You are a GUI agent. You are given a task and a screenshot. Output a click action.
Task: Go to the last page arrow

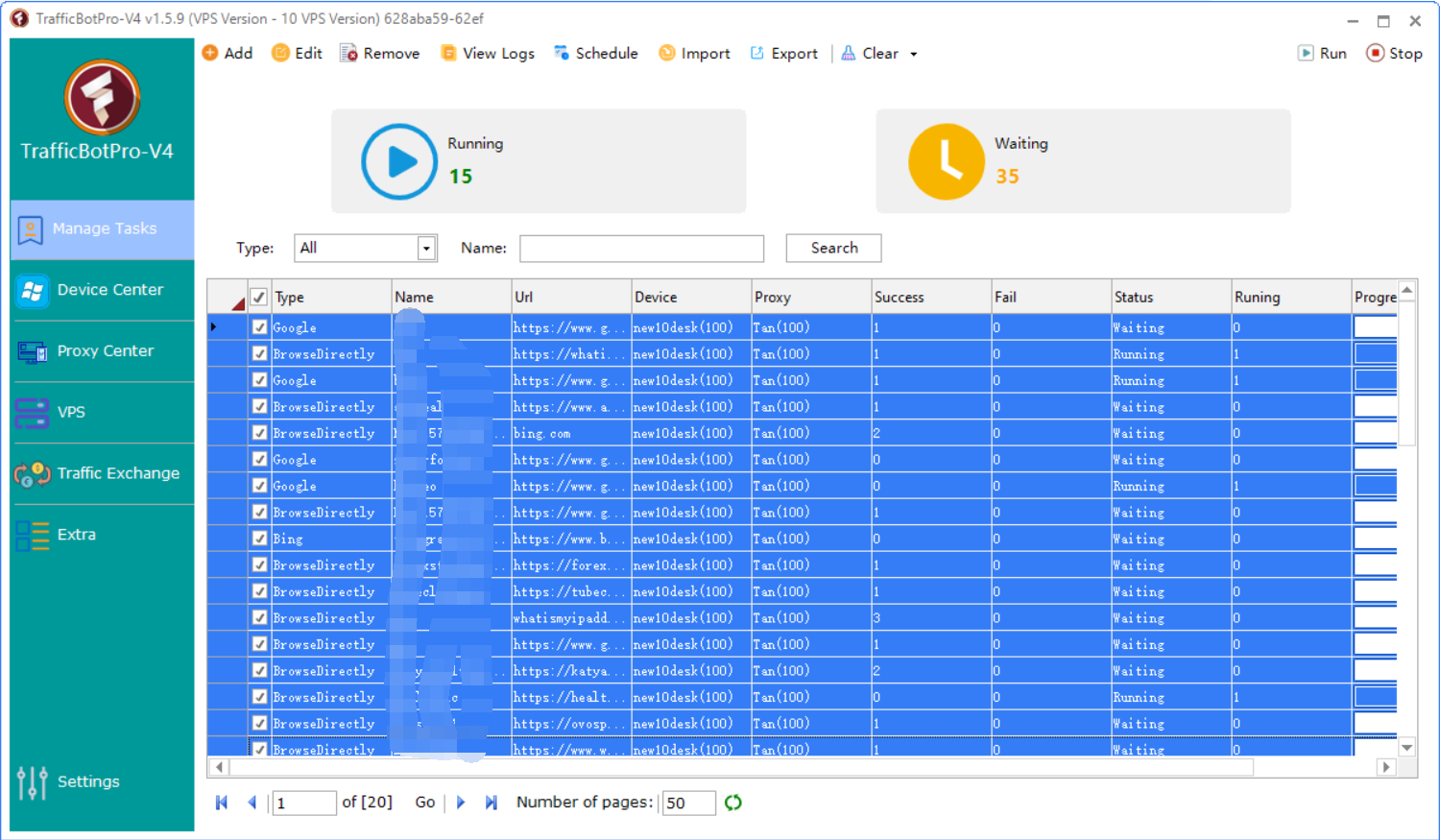pos(492,803)
